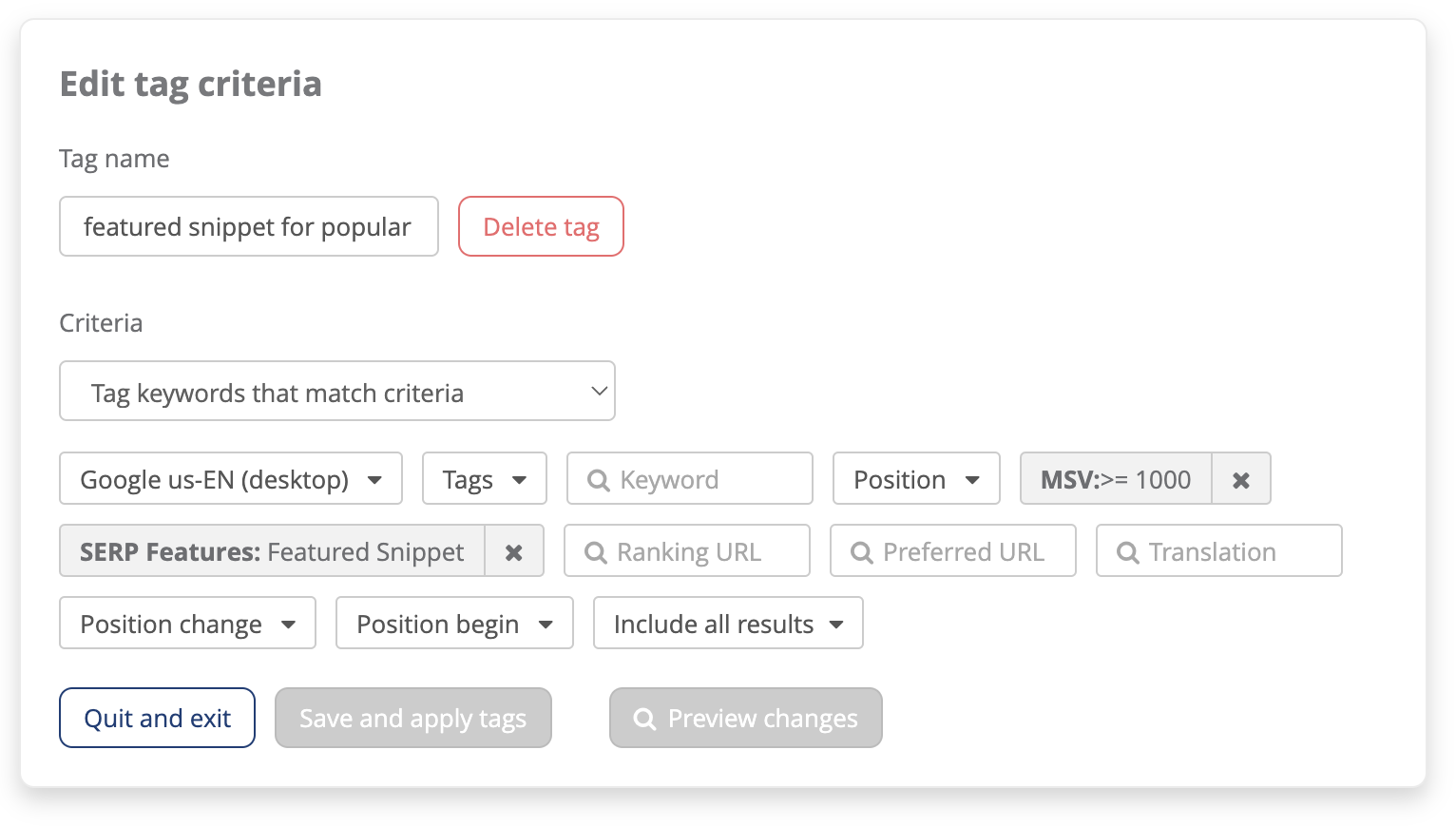
Task: Remove the MSV >= 1000 filter
Action: [1240, 480]
